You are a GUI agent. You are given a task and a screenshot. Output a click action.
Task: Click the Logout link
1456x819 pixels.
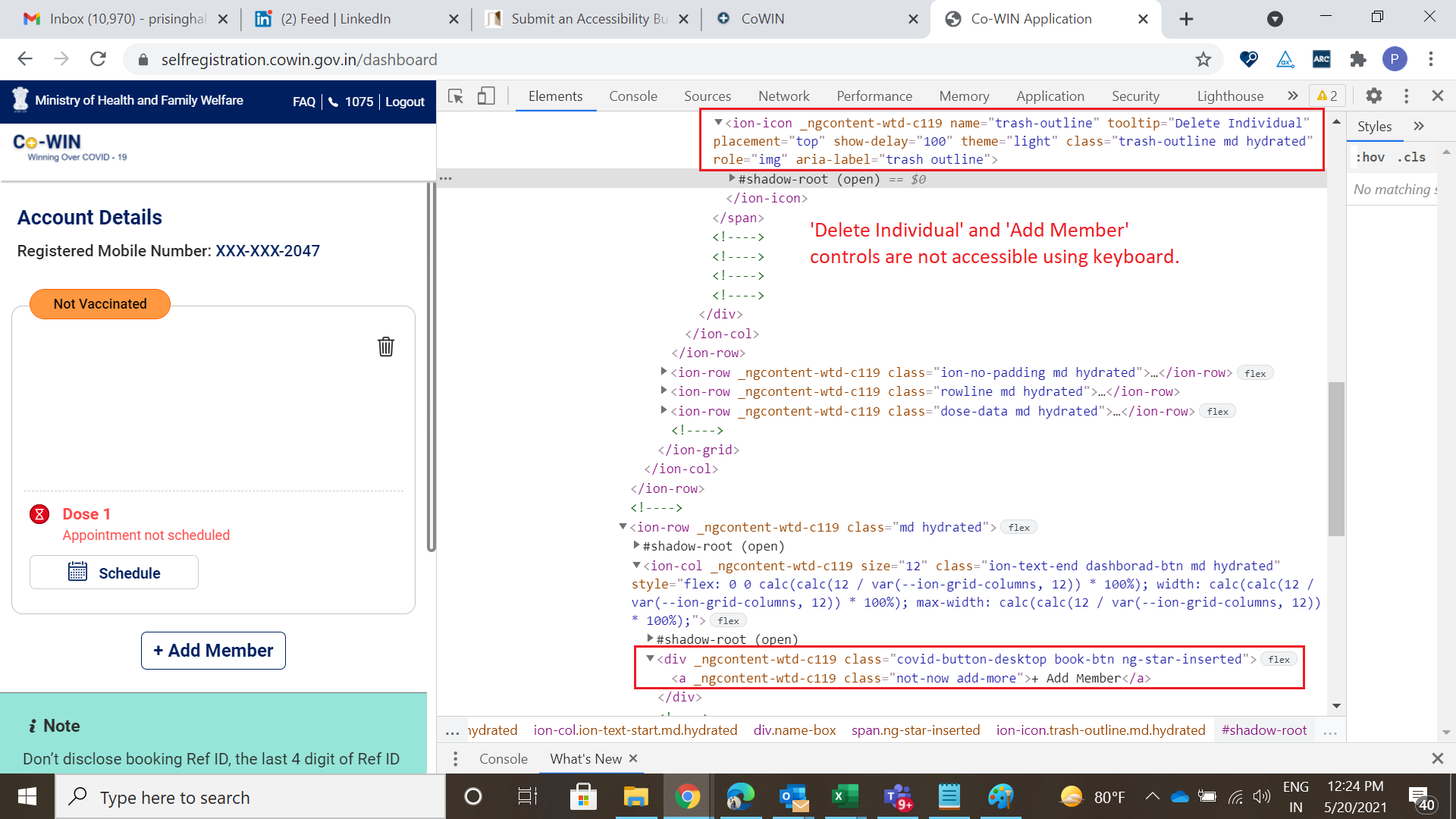click(x=404, y=102)
